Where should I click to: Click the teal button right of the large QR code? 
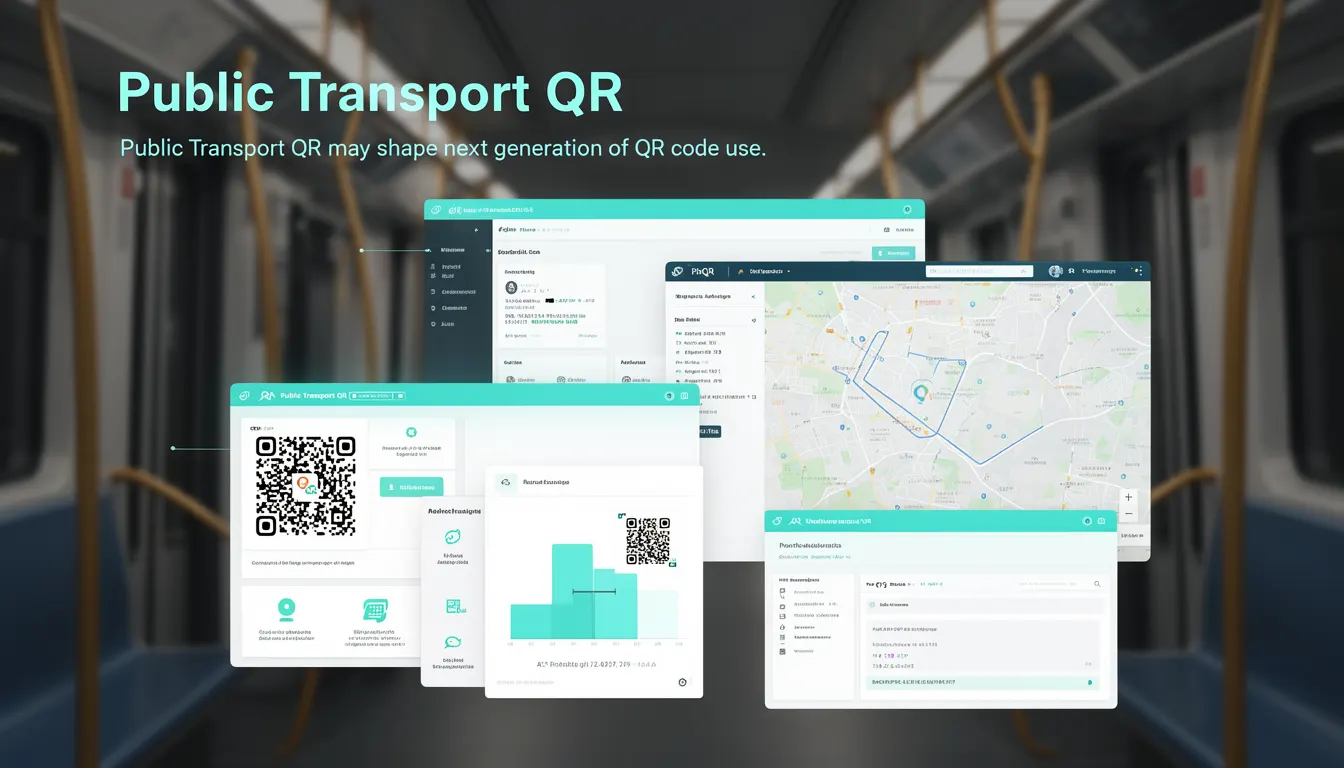411,487
